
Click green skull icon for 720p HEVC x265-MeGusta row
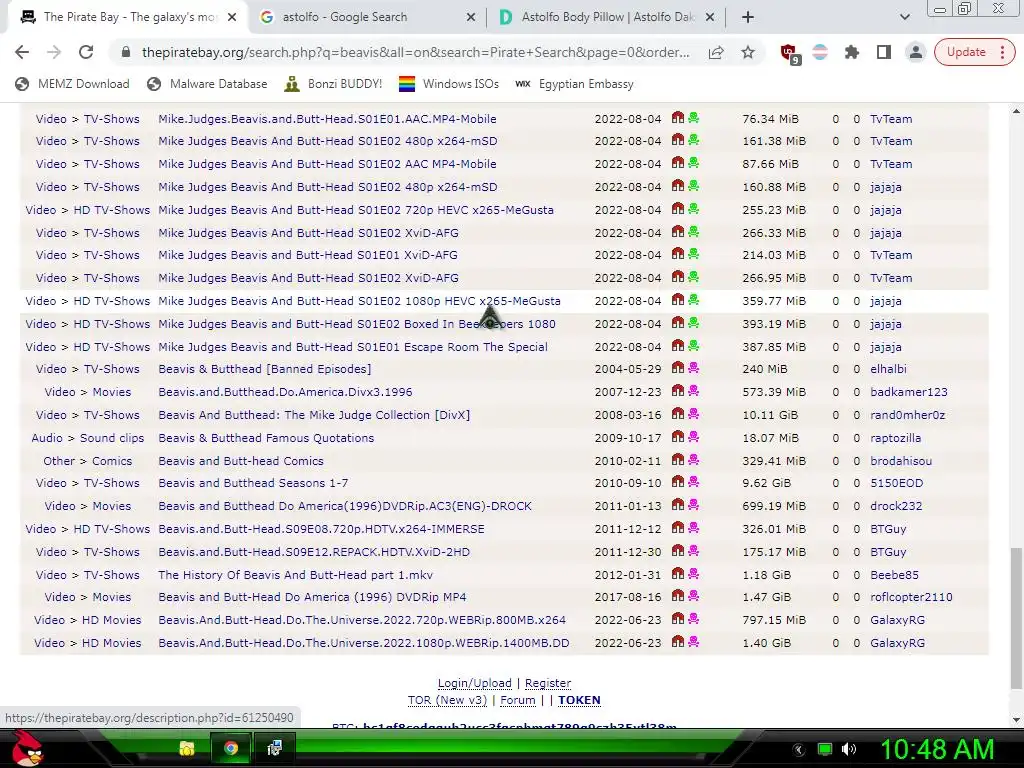point(694,209)
